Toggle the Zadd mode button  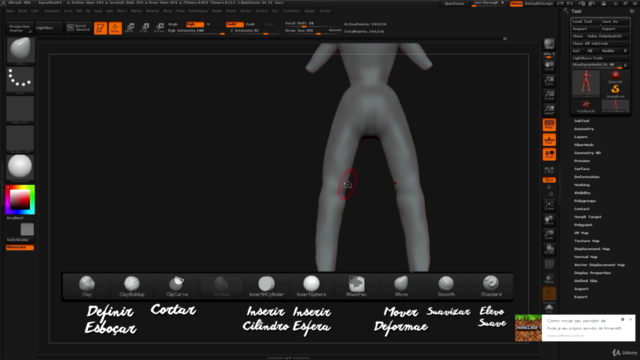(234, 24)
